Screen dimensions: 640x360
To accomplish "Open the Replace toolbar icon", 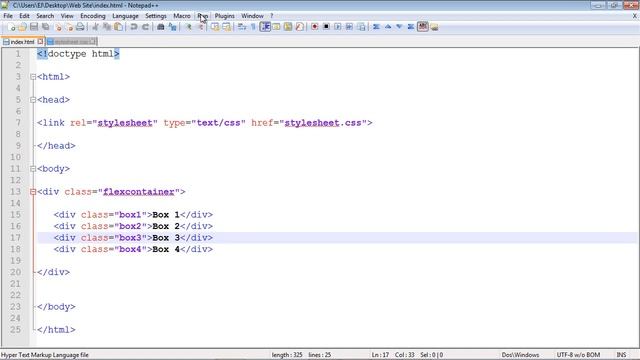I will point(173,27).
